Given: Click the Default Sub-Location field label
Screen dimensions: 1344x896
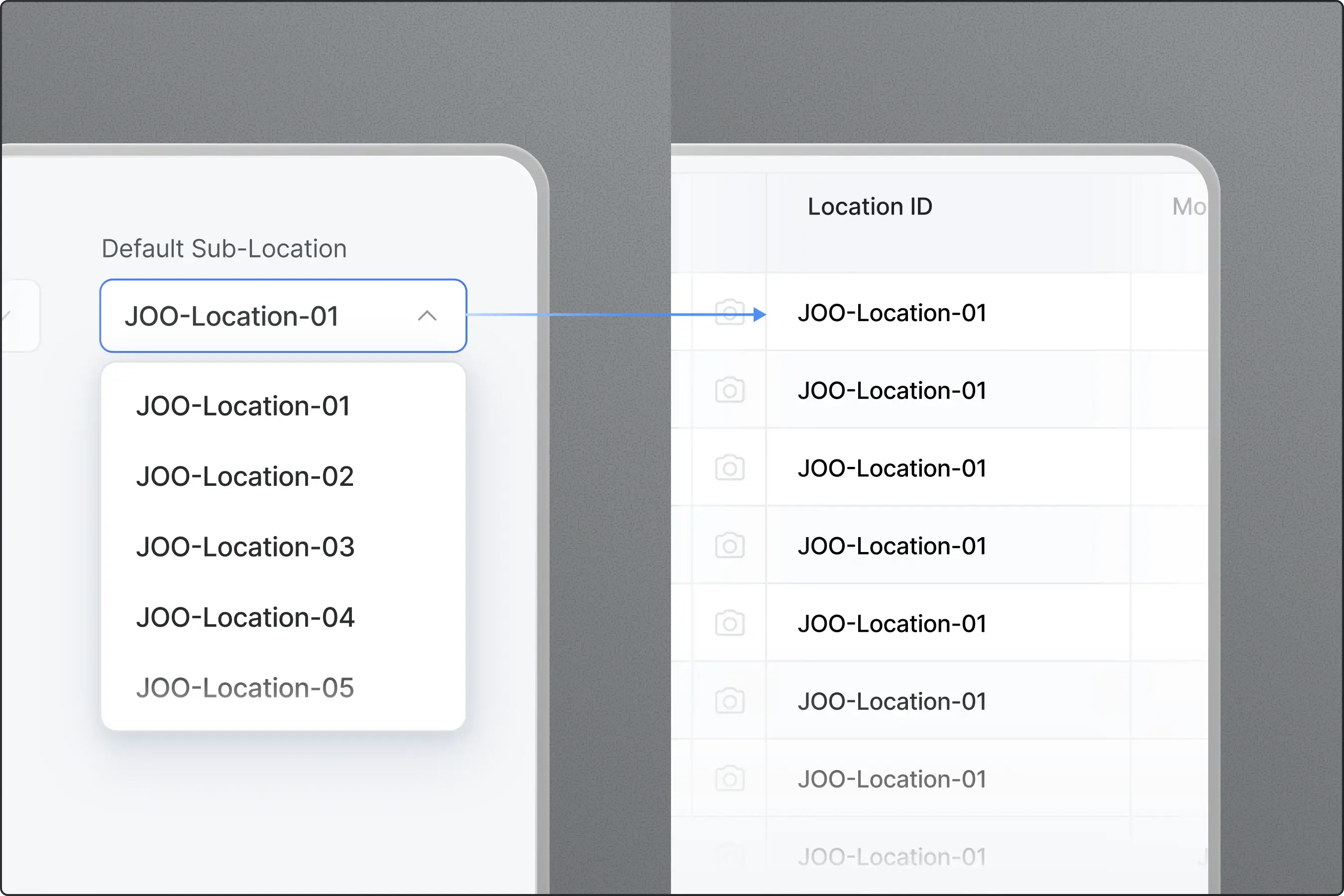Looking at the screenshot, I should [224, 249].
